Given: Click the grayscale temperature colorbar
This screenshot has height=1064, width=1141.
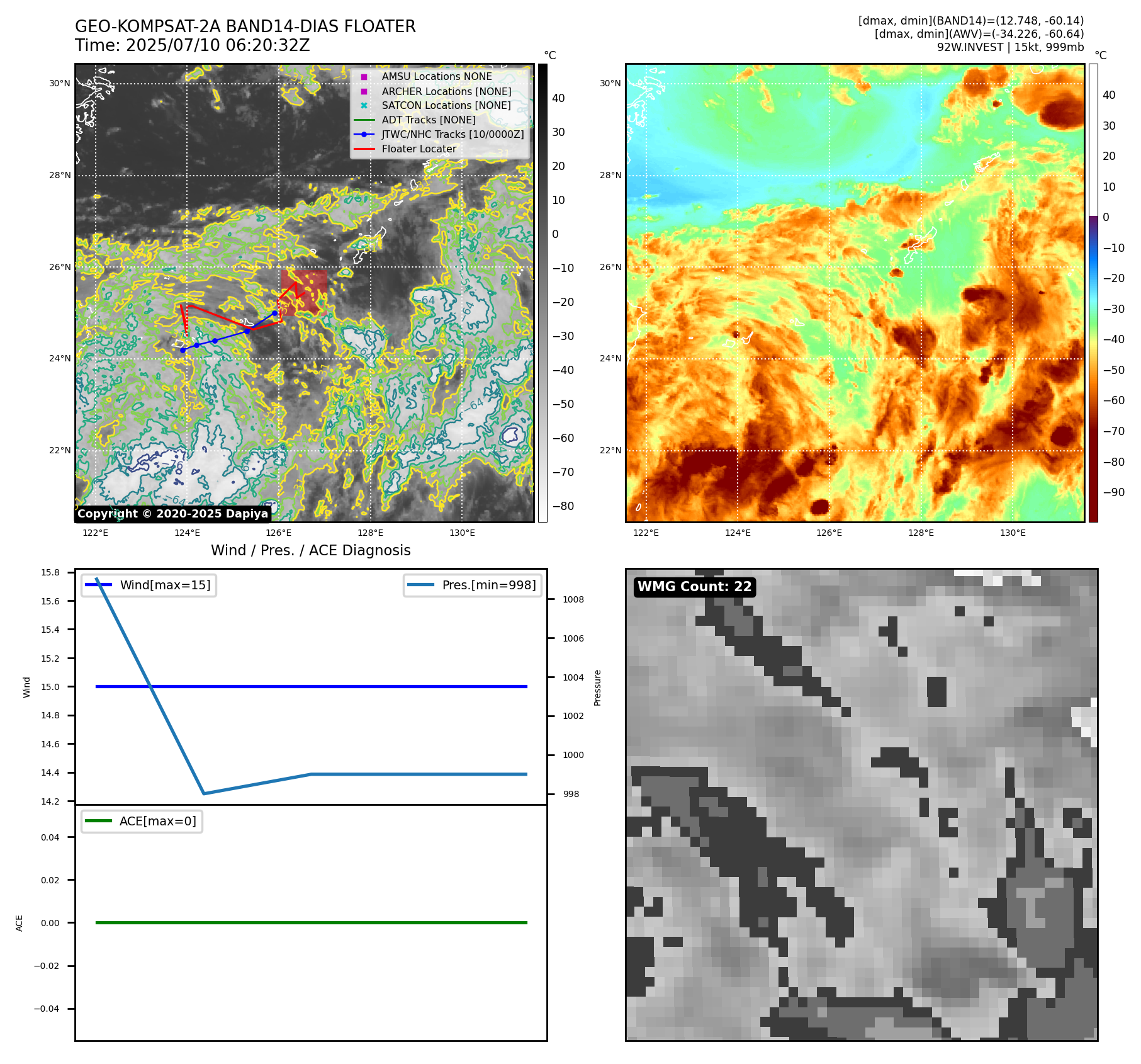Looking at the screenshot, I should (542, 293).
